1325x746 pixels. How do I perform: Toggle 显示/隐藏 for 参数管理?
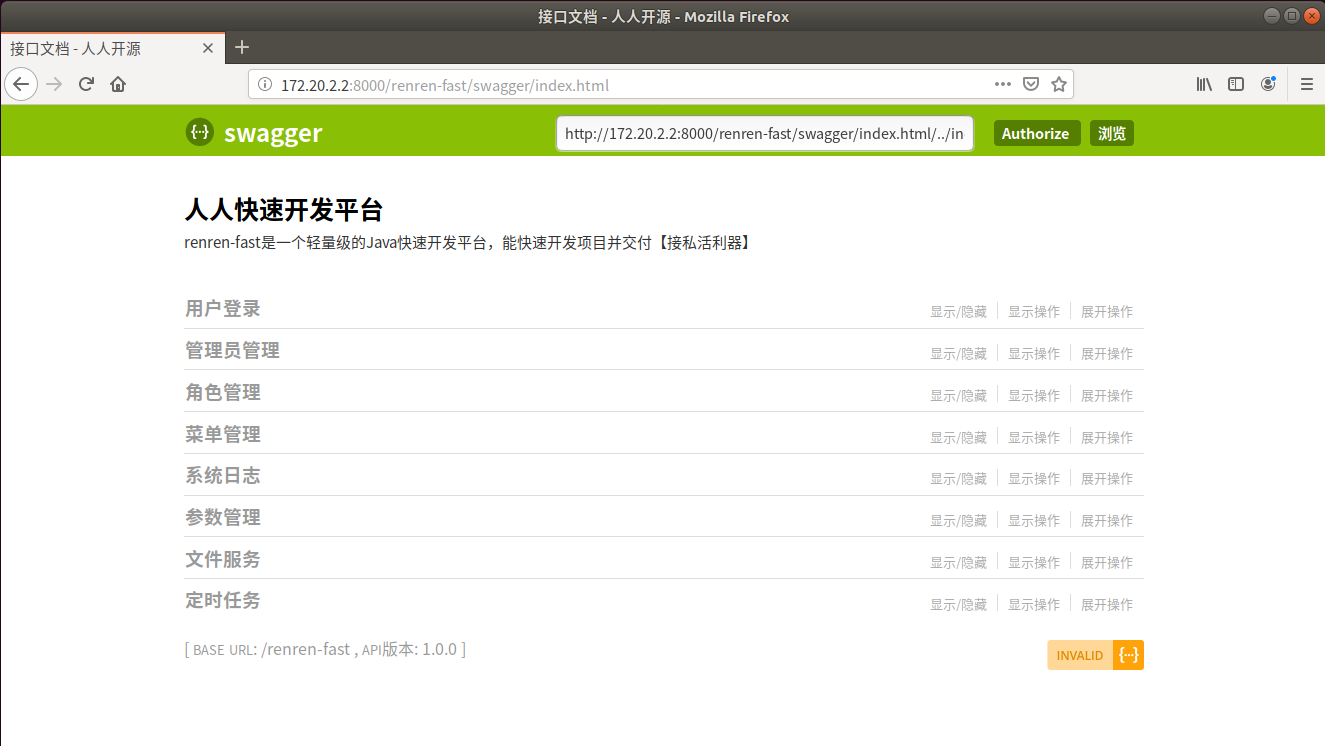[x=958, y=521]
